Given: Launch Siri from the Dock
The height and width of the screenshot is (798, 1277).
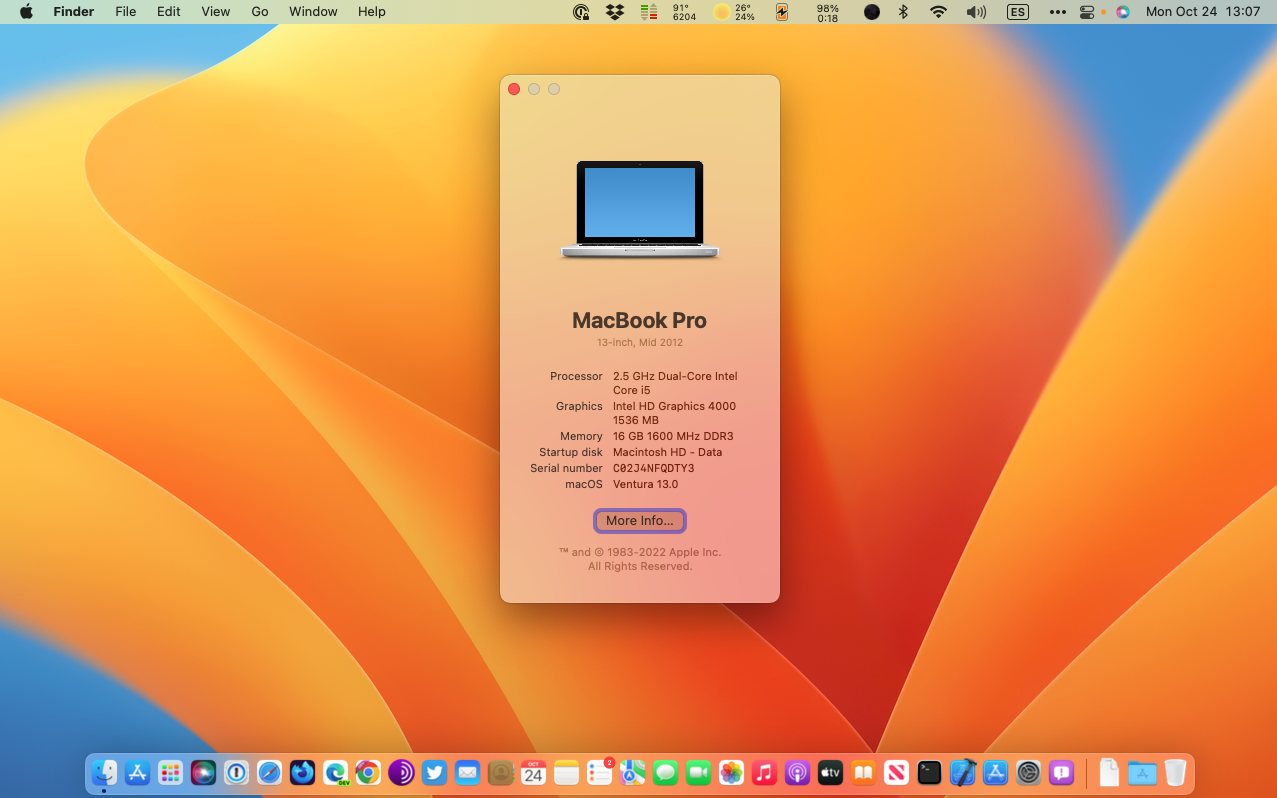Looking at the screenshot, I should (x=203, y=772).
